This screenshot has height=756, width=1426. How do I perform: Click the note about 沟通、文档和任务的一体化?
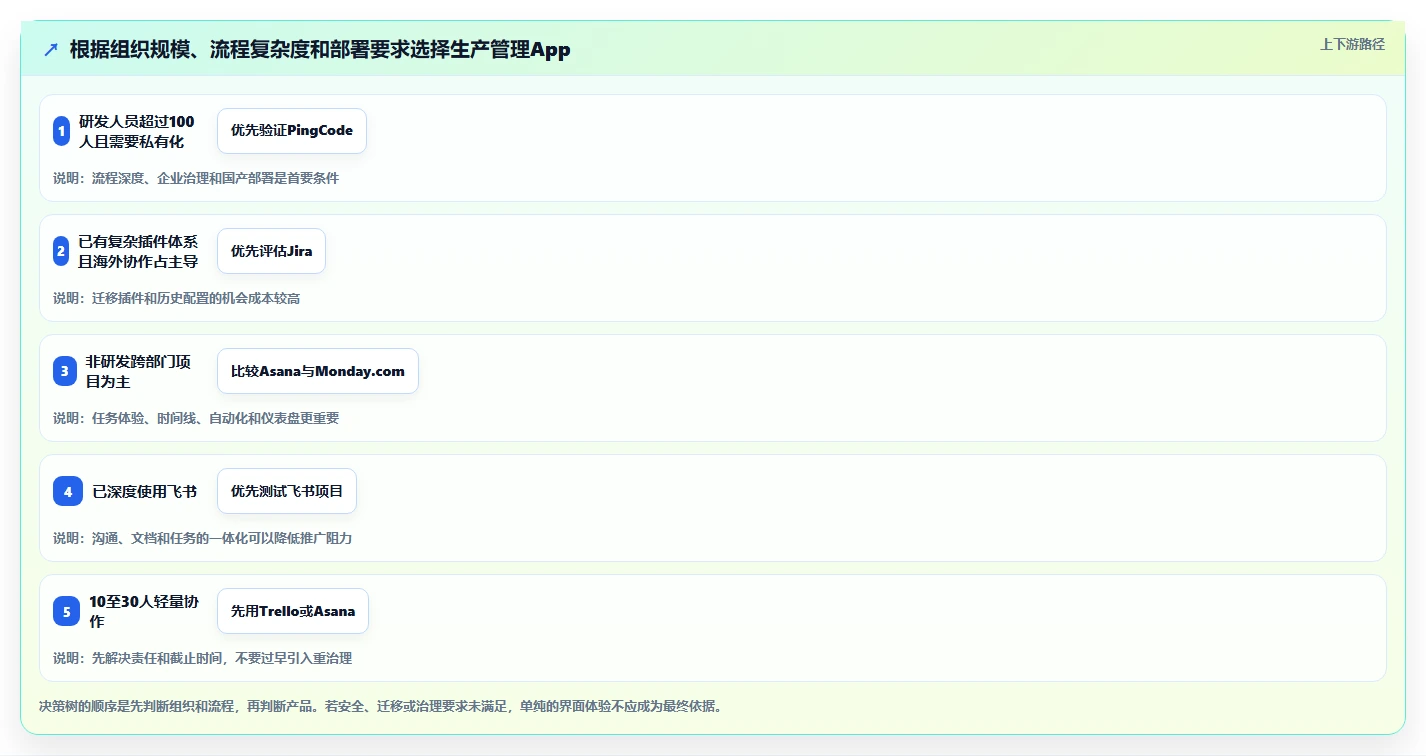click(203, 538)
